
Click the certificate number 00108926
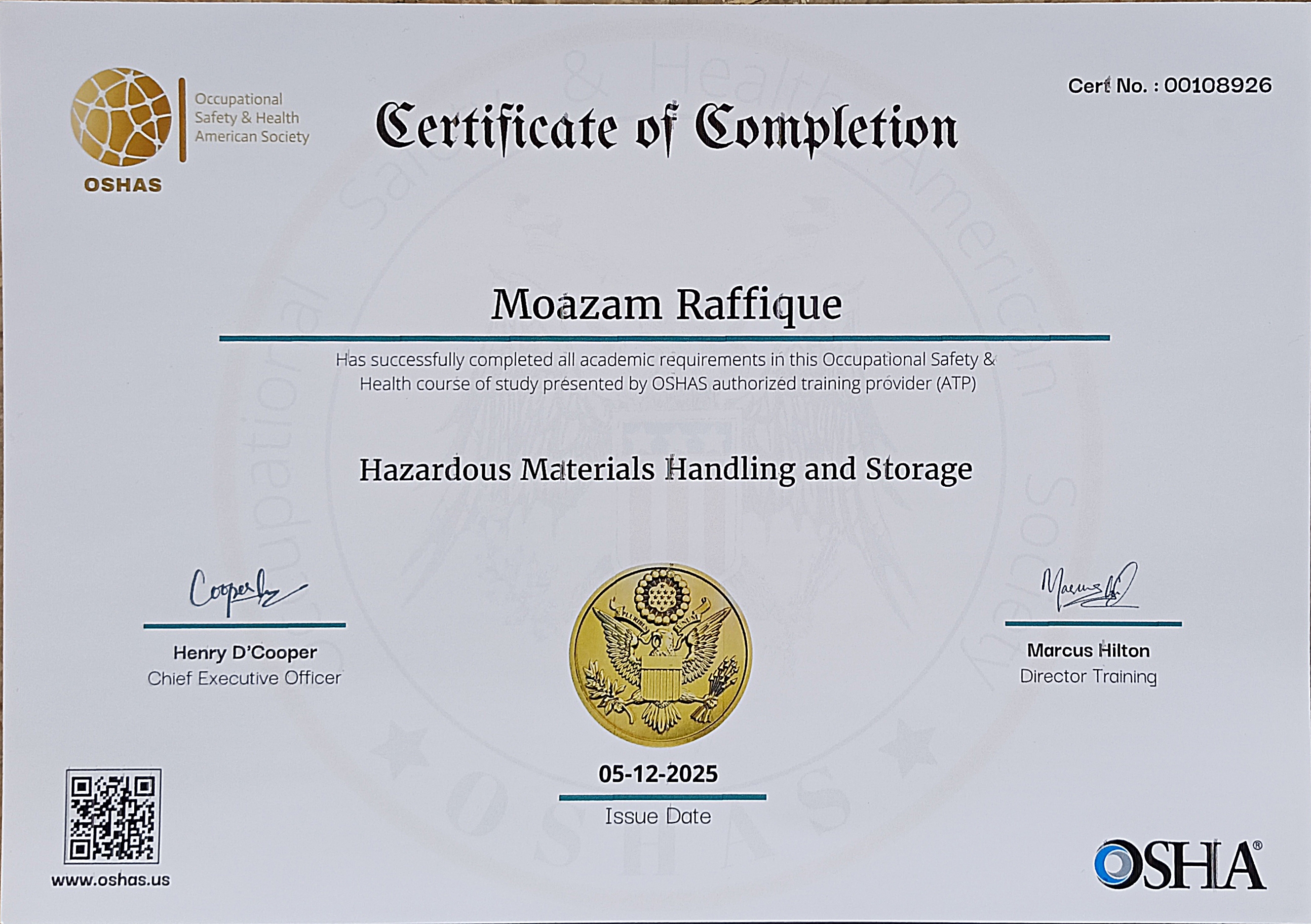1218,86
